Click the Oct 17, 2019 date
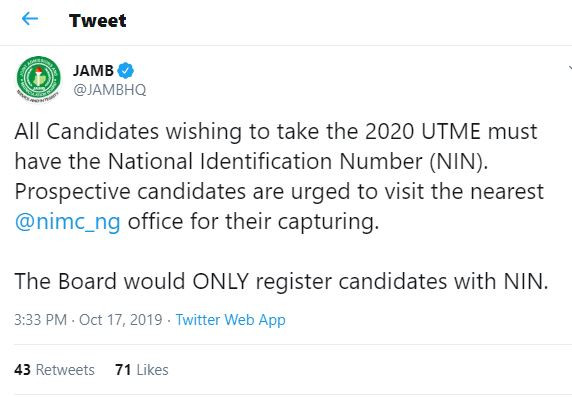This screenshot has height=397, width=572. pos(120,320)
